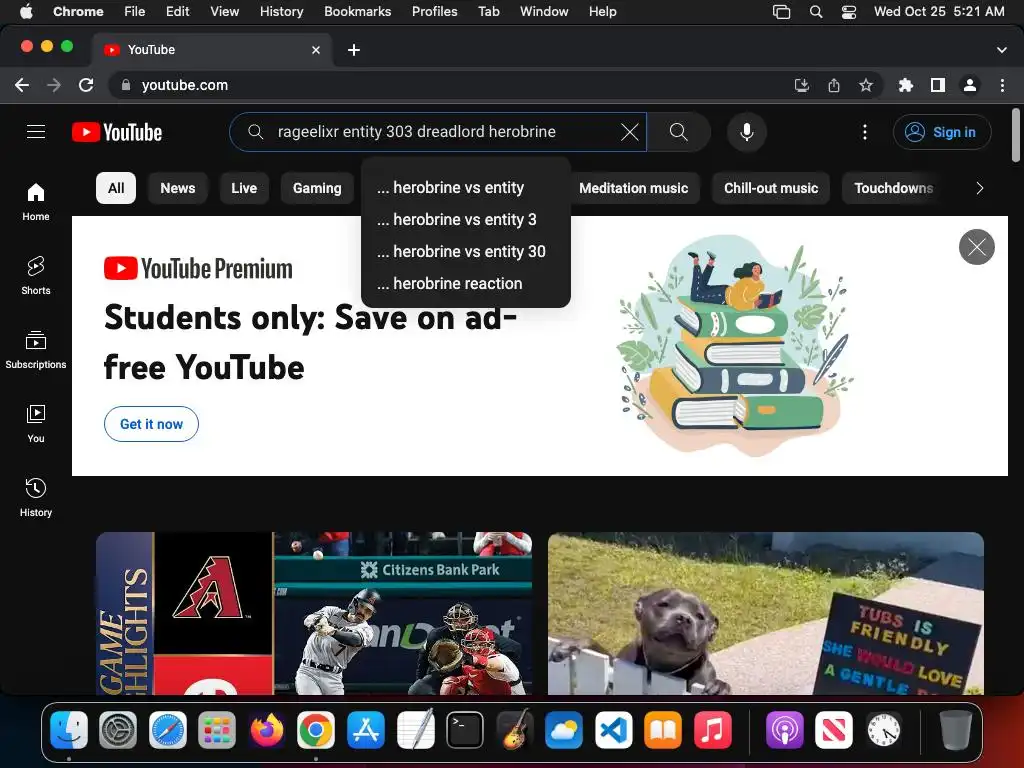This screenshot has width=1024, height=768.
Task: Close the YouTube tab
Action: (x=316, y=50)
